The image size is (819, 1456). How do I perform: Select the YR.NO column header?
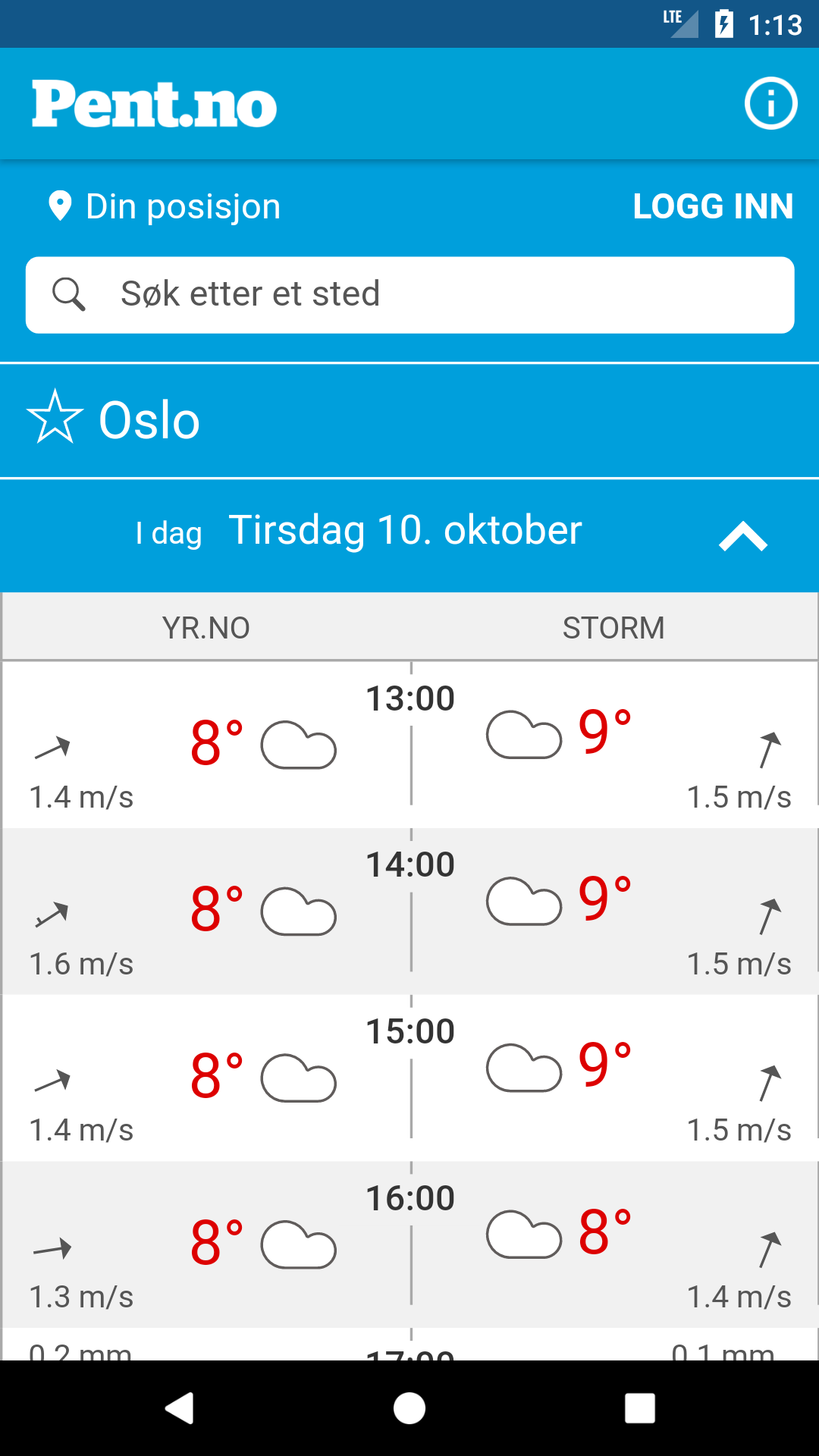click(206, 628)
